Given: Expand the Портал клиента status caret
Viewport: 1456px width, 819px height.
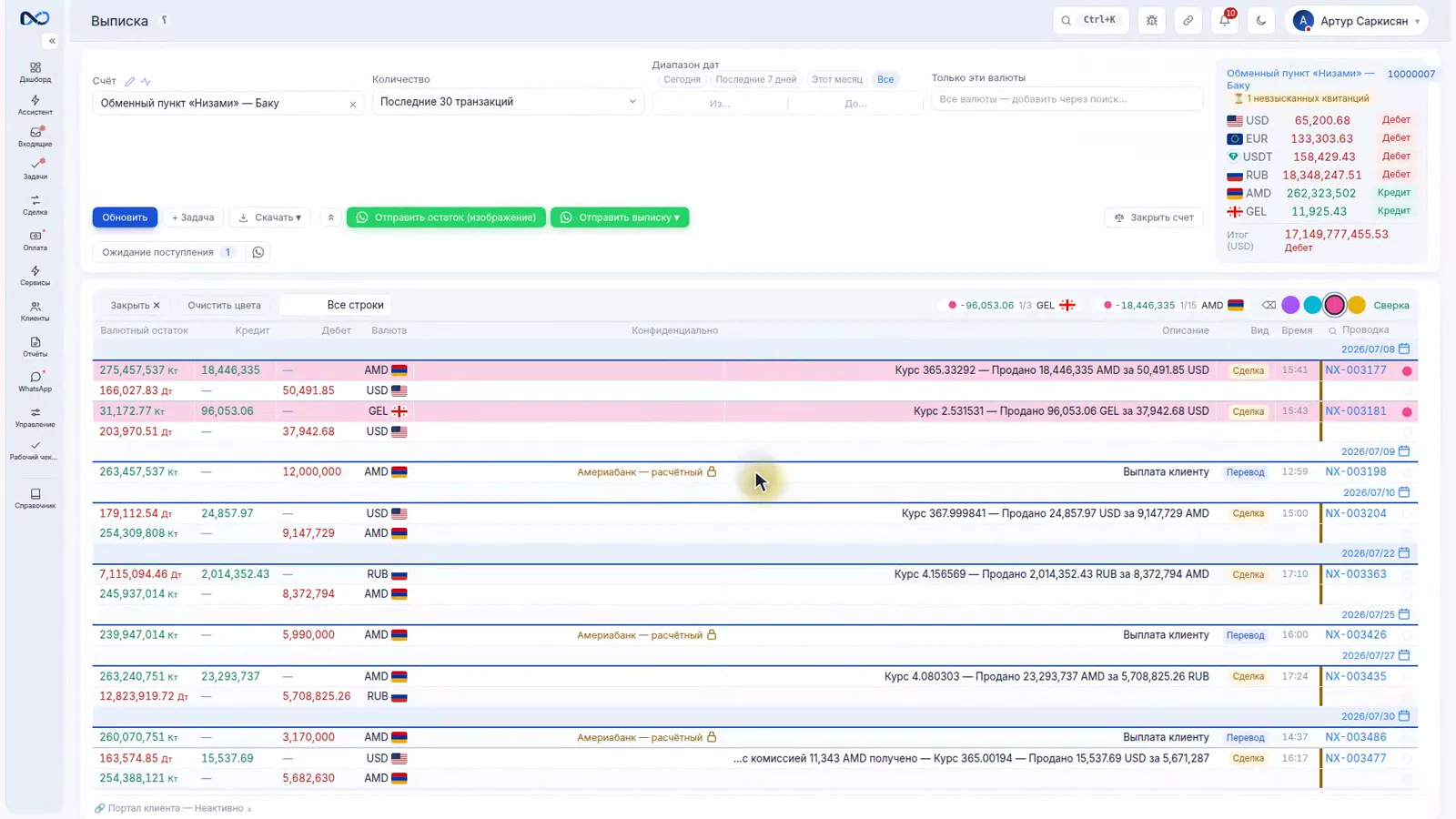Looking at the screenshot, I should tap(249, 809).
